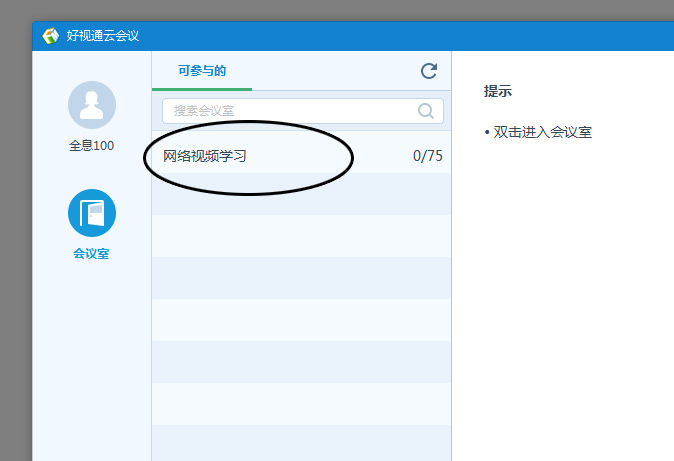Viewport: 674px width, 461px height.
Task: Open the user avatar profile icon
Action: click(x=92, y=105)
